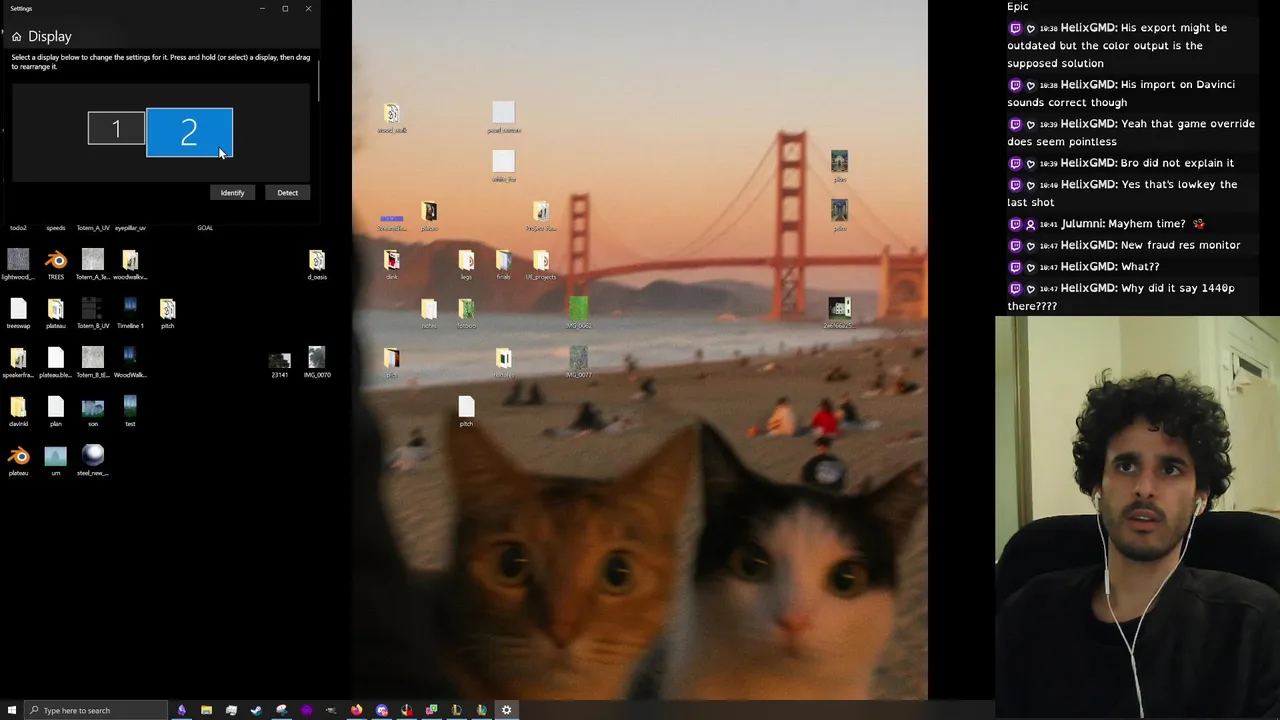Select the pitch document on the wallpaper desktop
This screenshot has width=1280, height=720.
point(466,407)
